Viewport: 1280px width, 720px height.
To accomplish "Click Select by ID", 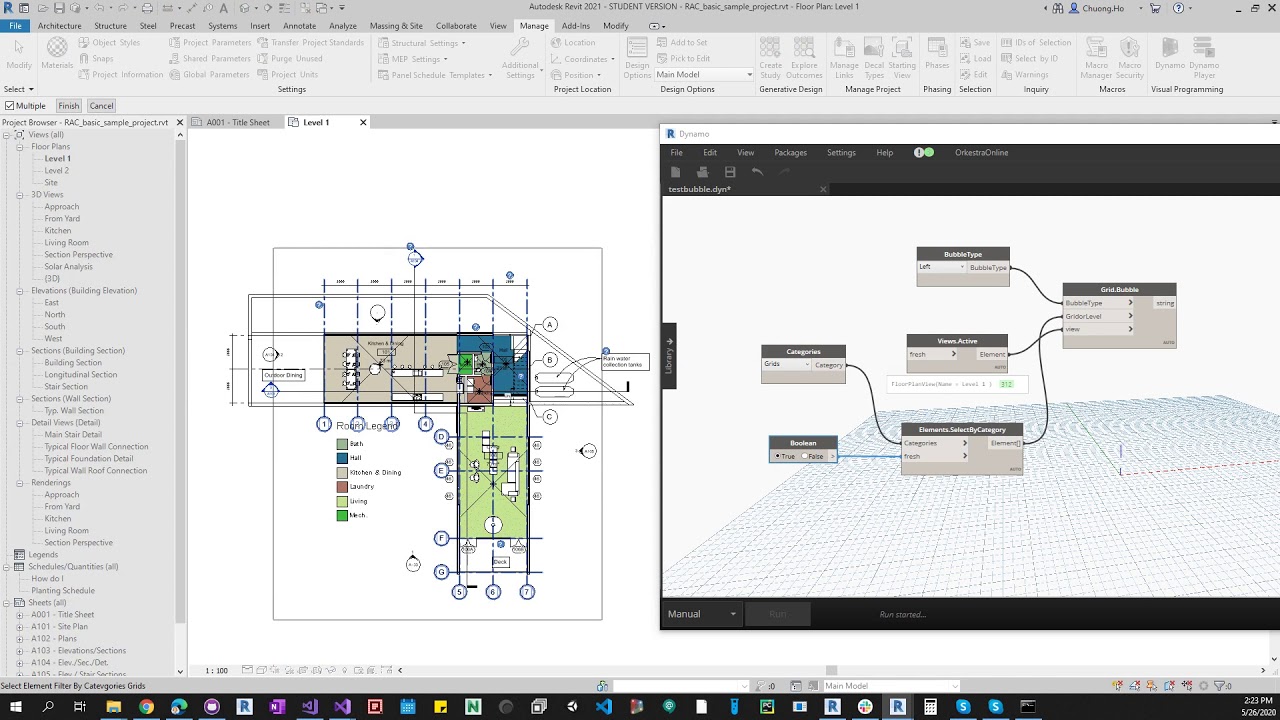I will pyautogui.click(x=1030, y=59).
